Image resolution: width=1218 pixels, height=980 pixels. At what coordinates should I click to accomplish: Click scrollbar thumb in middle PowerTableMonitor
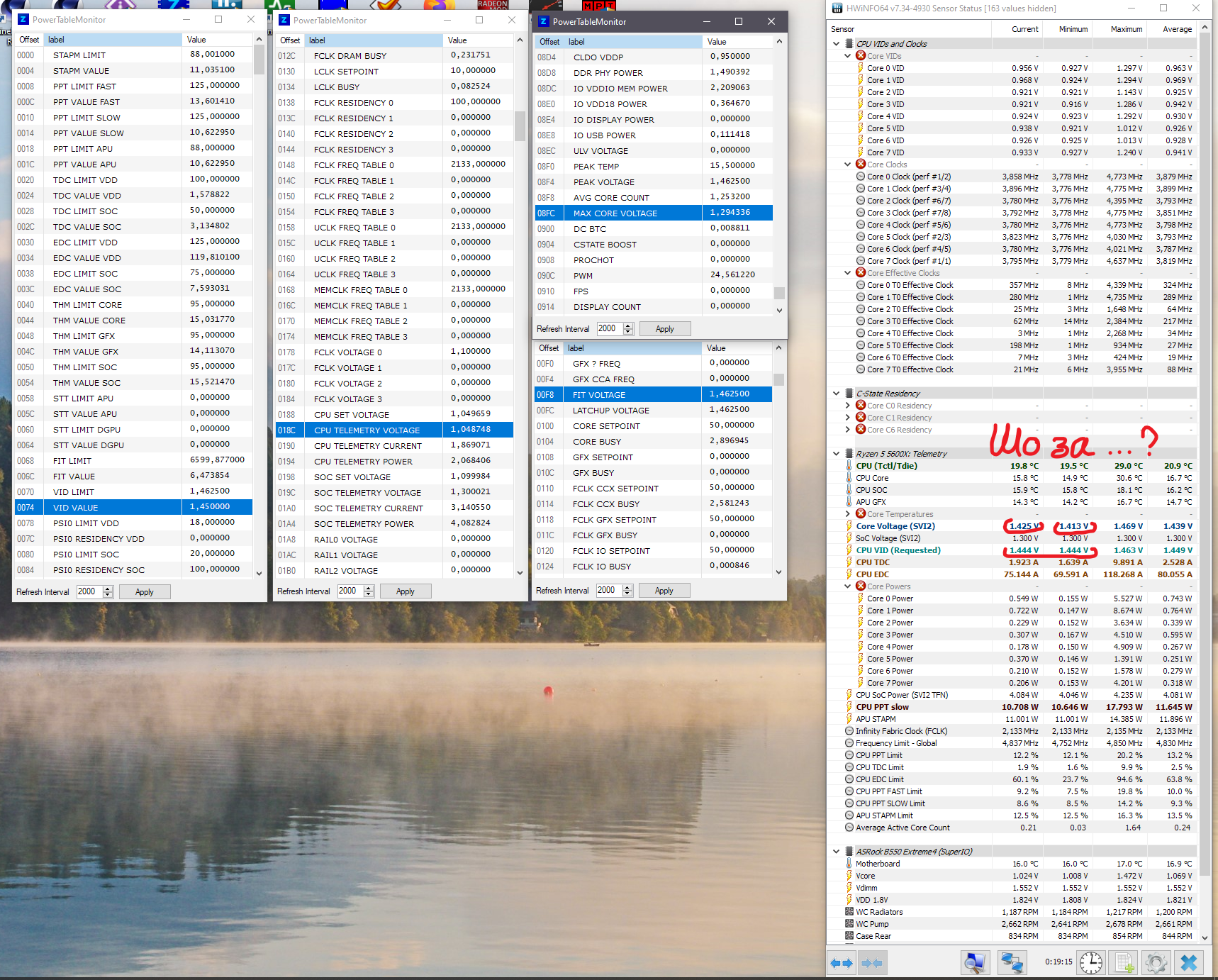[x=520, y=127]
